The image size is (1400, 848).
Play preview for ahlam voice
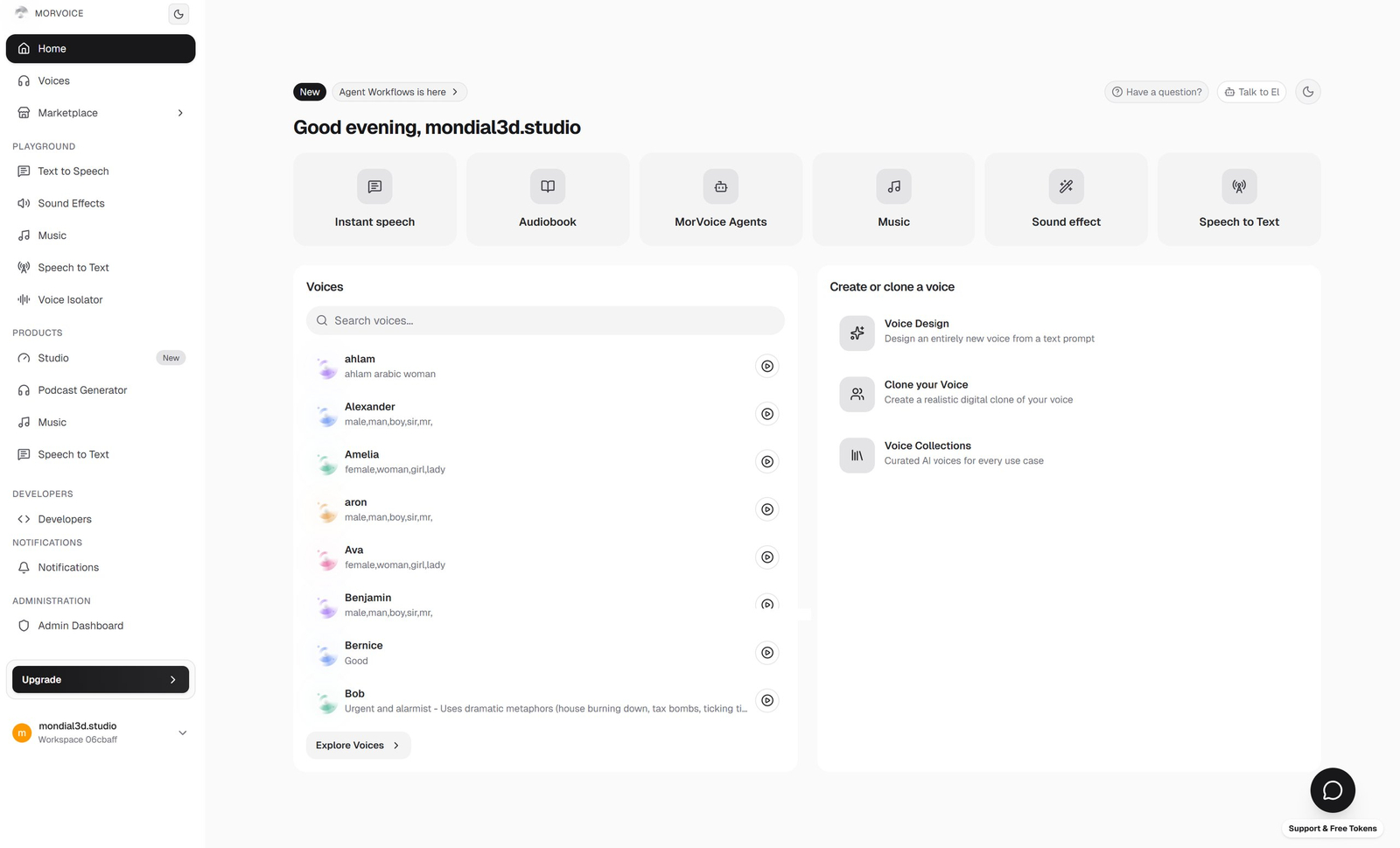[x=766, y=367]
